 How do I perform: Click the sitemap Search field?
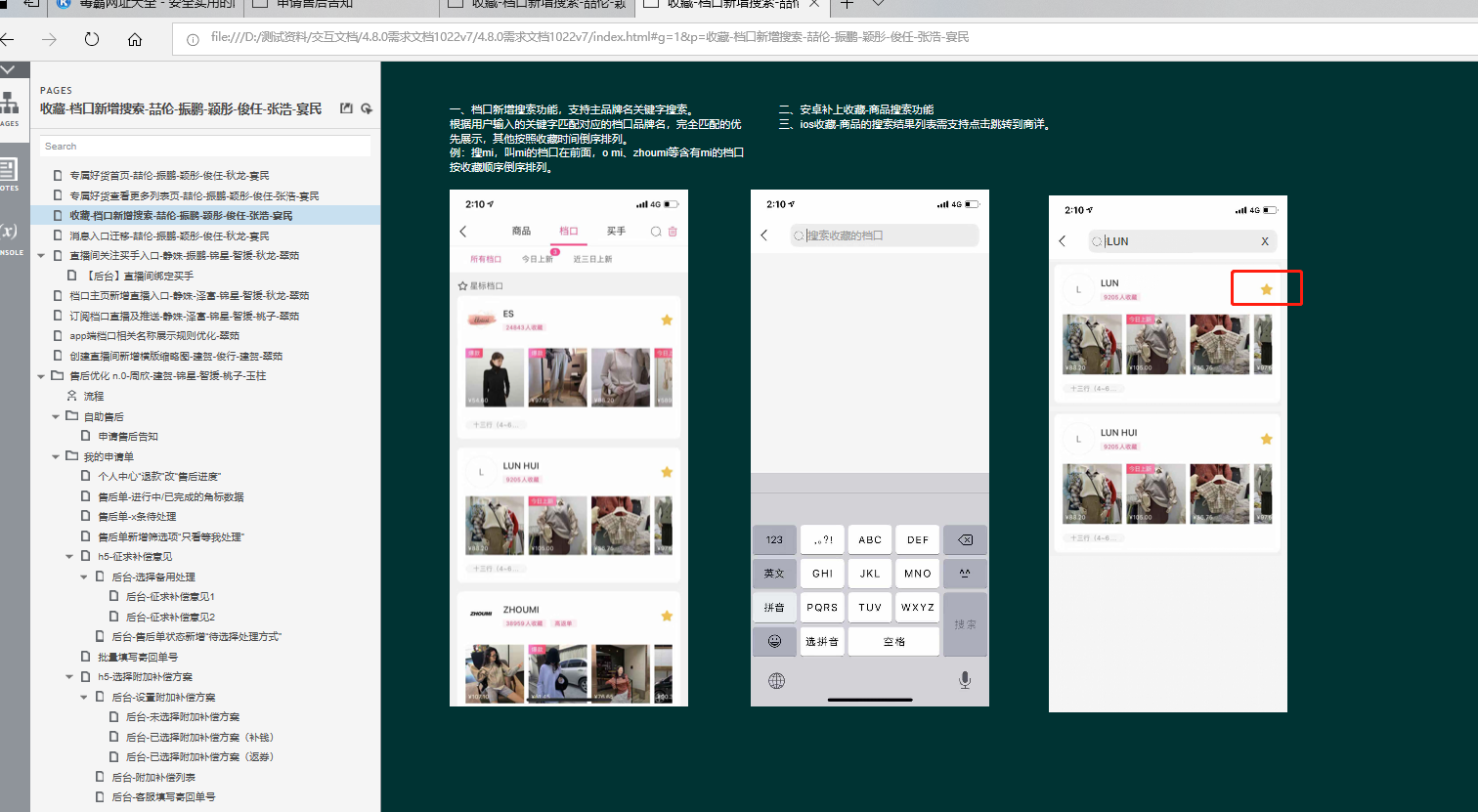click(205, 146)
